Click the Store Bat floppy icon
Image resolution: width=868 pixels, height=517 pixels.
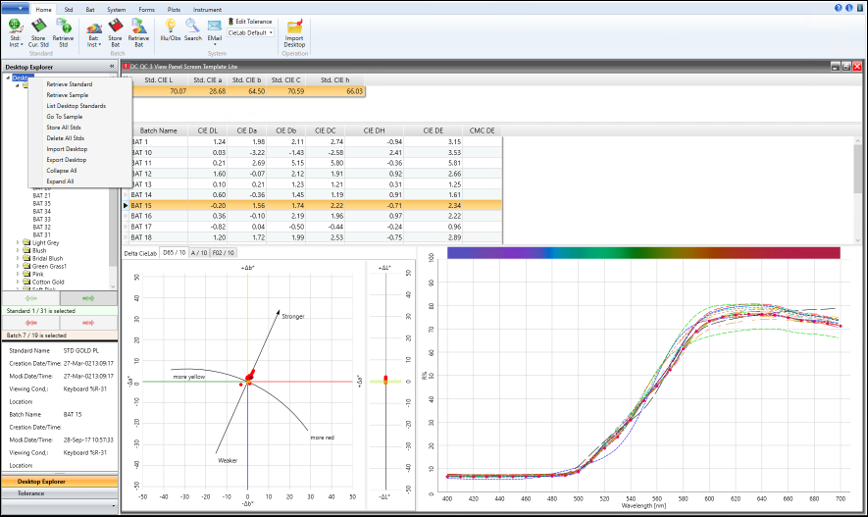pyautogui.click(x=115, y=26)
